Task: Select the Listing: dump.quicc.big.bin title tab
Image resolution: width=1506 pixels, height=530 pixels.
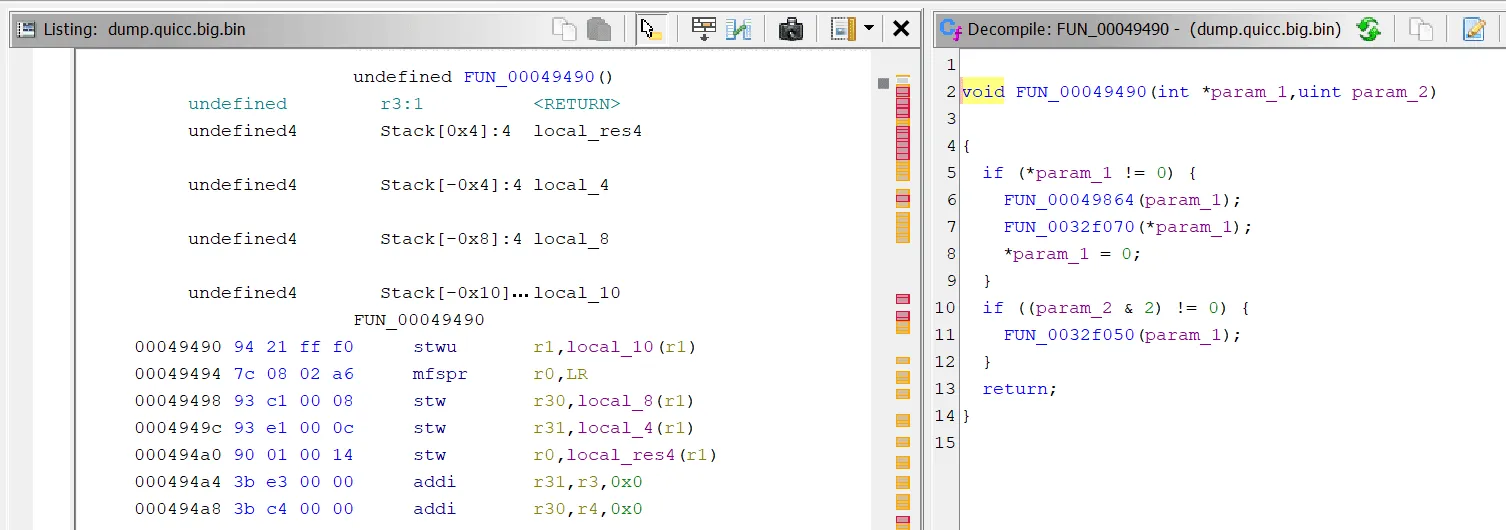Action: [x=144, y=29]
